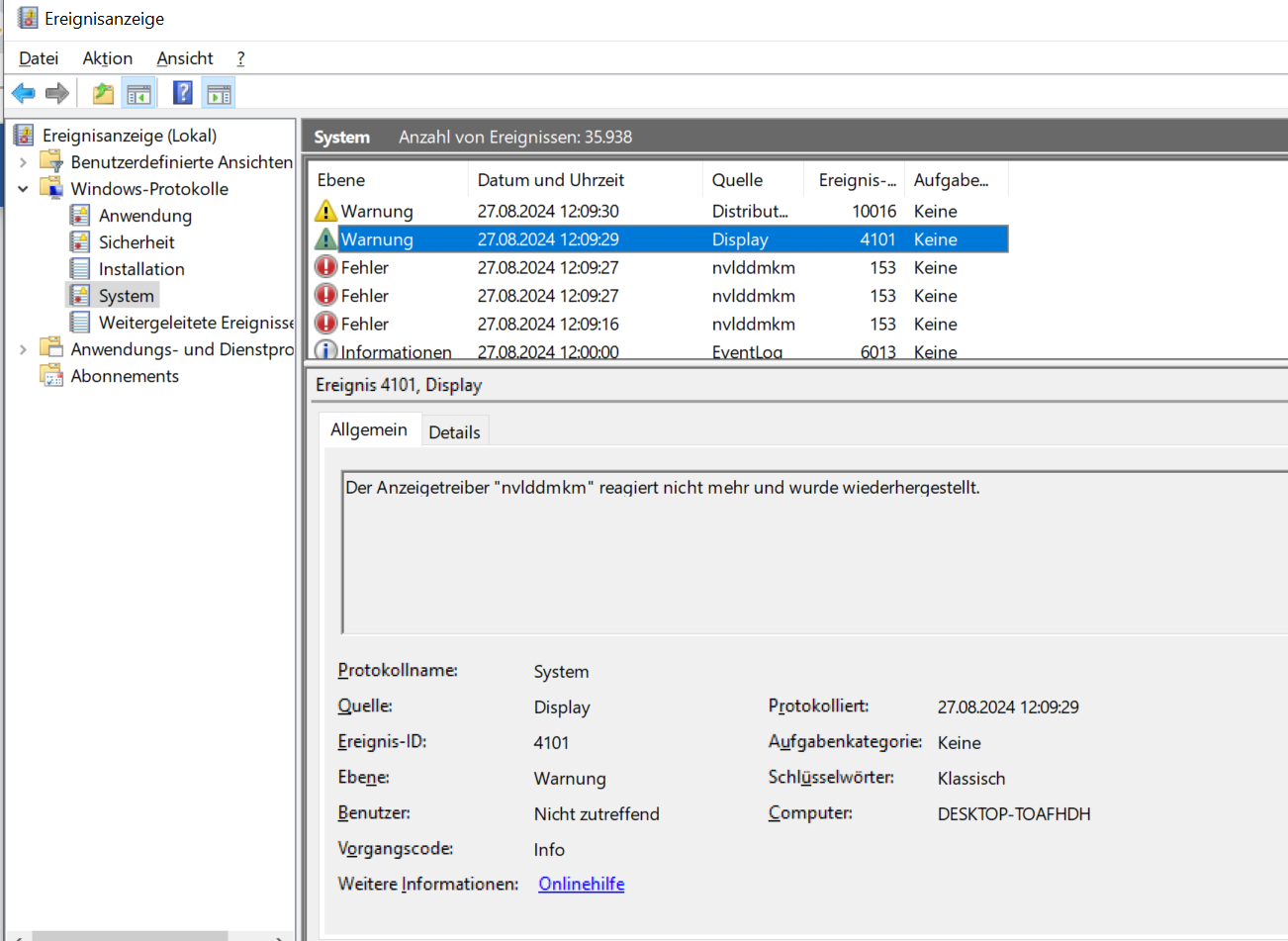
Task: Click the System log icon in tree
Action: tap(80, 295)
